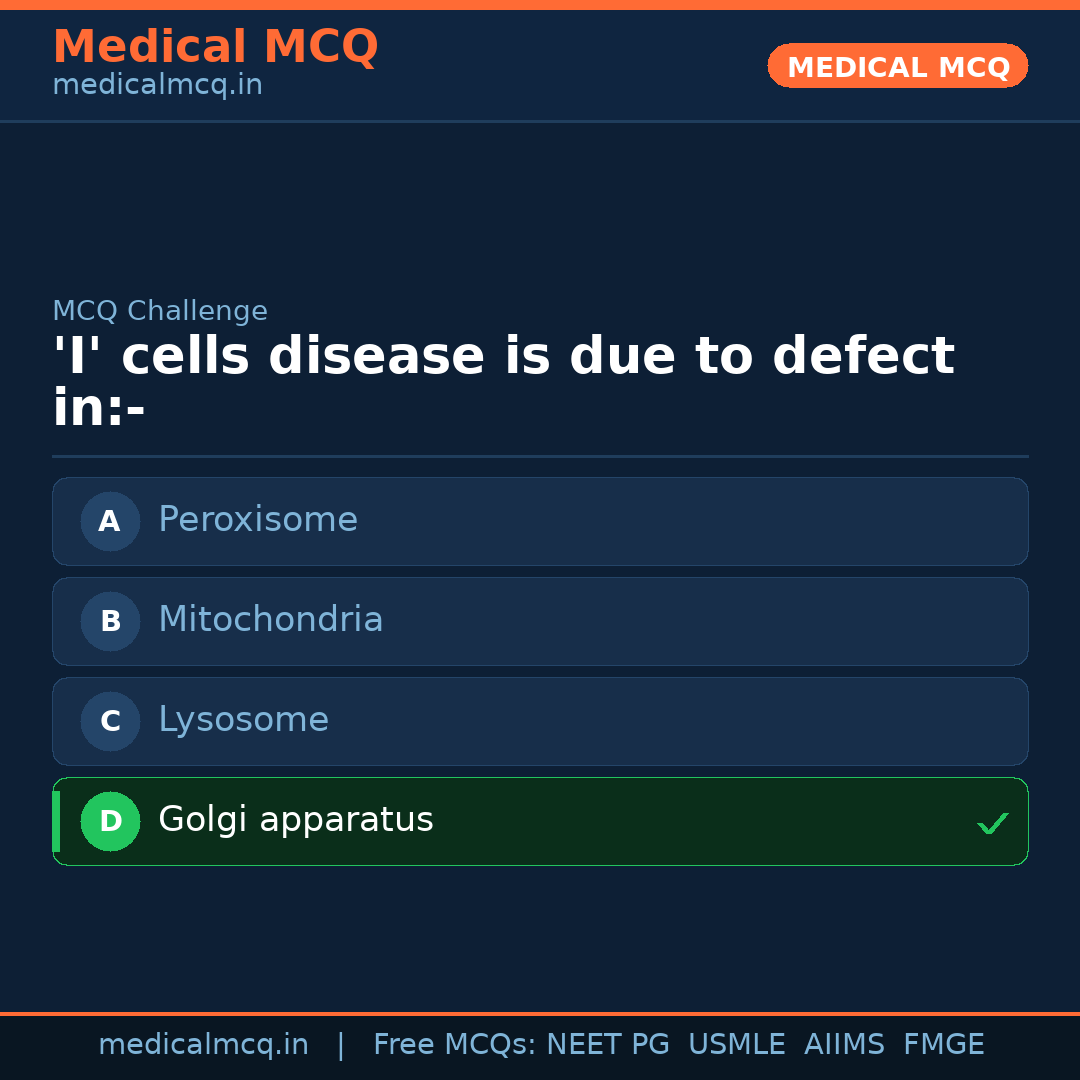Open the AIIMS category label
The image size is (1080, 1080).
tap(845, 1043)
